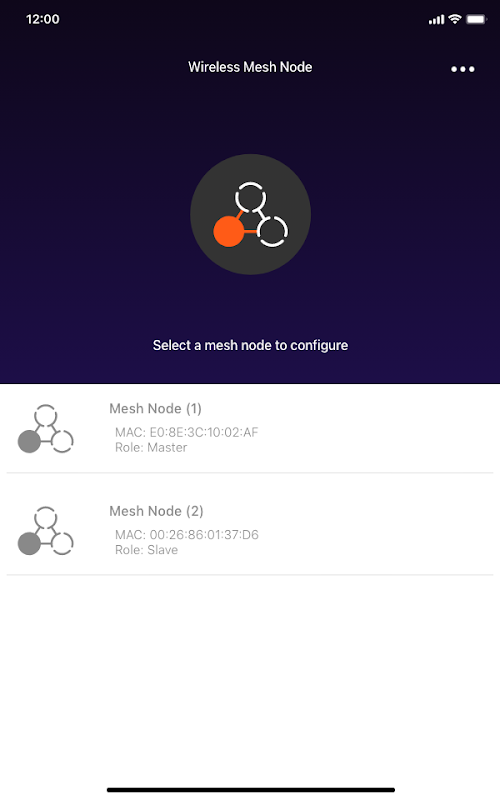Open the three-dot more options menu
Image resolution: width=500 pixels, height=800 pixels.
coord(462,69)
